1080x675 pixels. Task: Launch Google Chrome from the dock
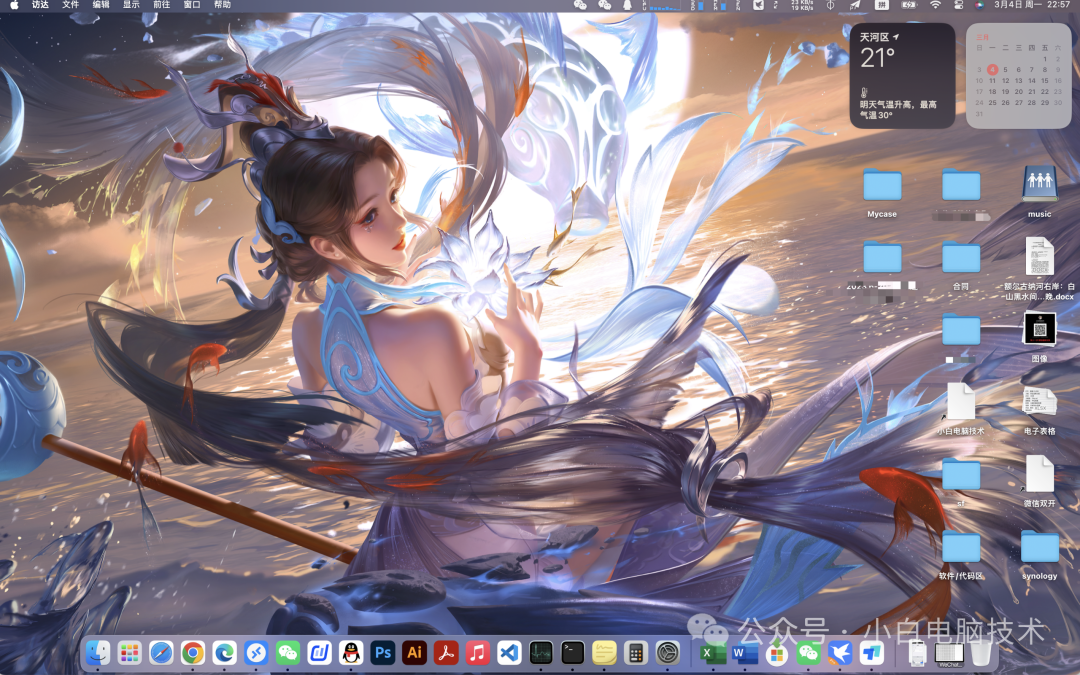(193, 652)
